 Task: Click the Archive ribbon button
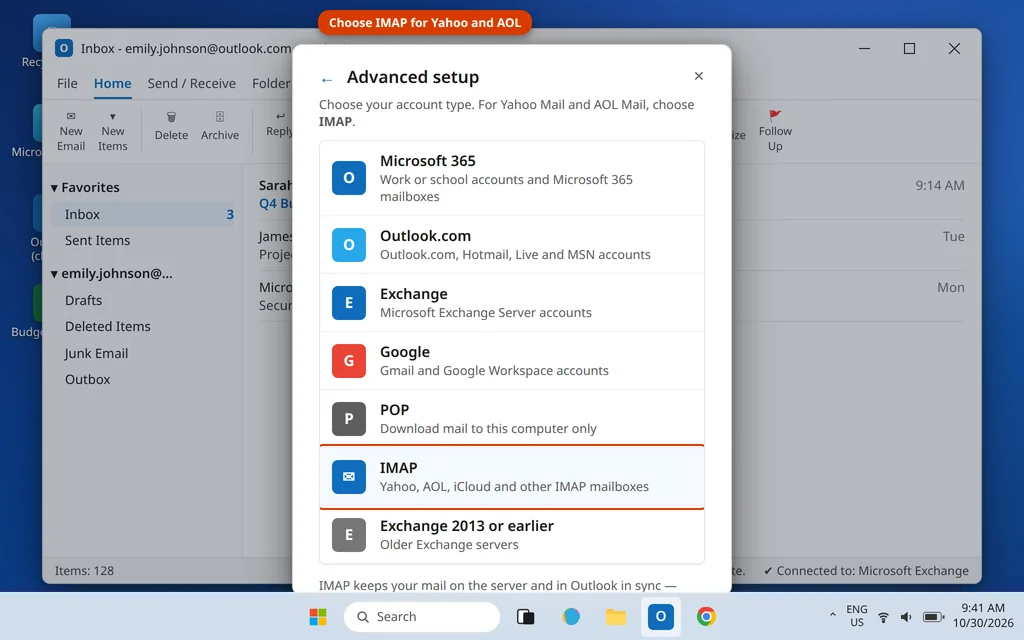pyautogui.click(x=219, y=126)
